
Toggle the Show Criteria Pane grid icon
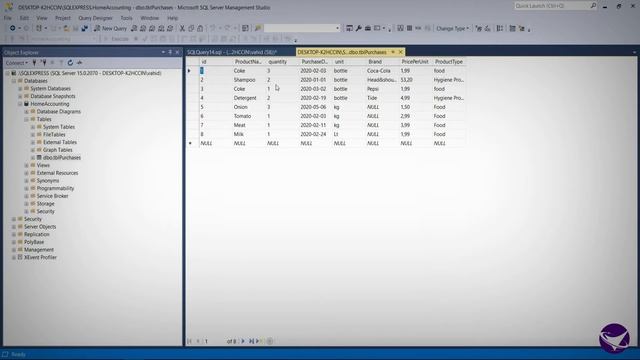(409, 28)
